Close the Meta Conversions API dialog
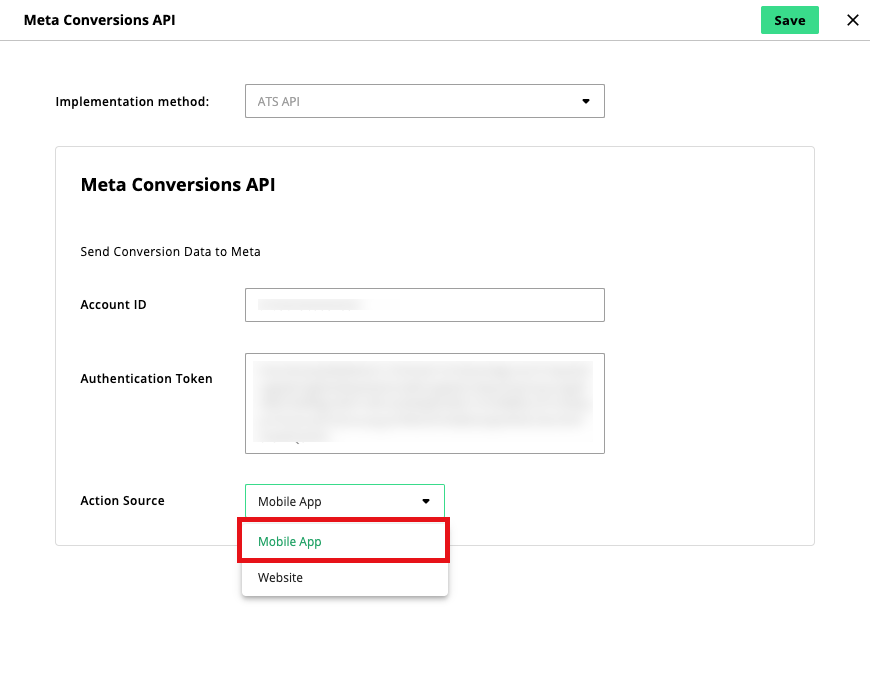870x678 pixels. pyautogui.click(x=853, y=21)
